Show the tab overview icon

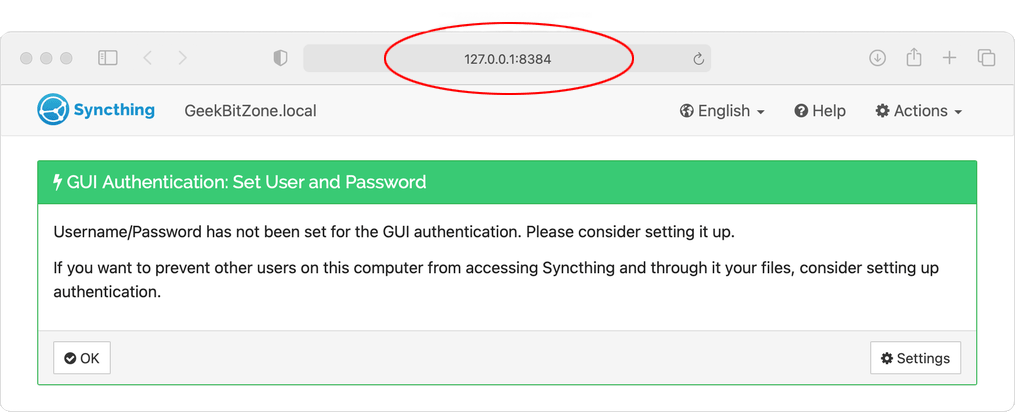pyautogui.click(x=986, y=58)
